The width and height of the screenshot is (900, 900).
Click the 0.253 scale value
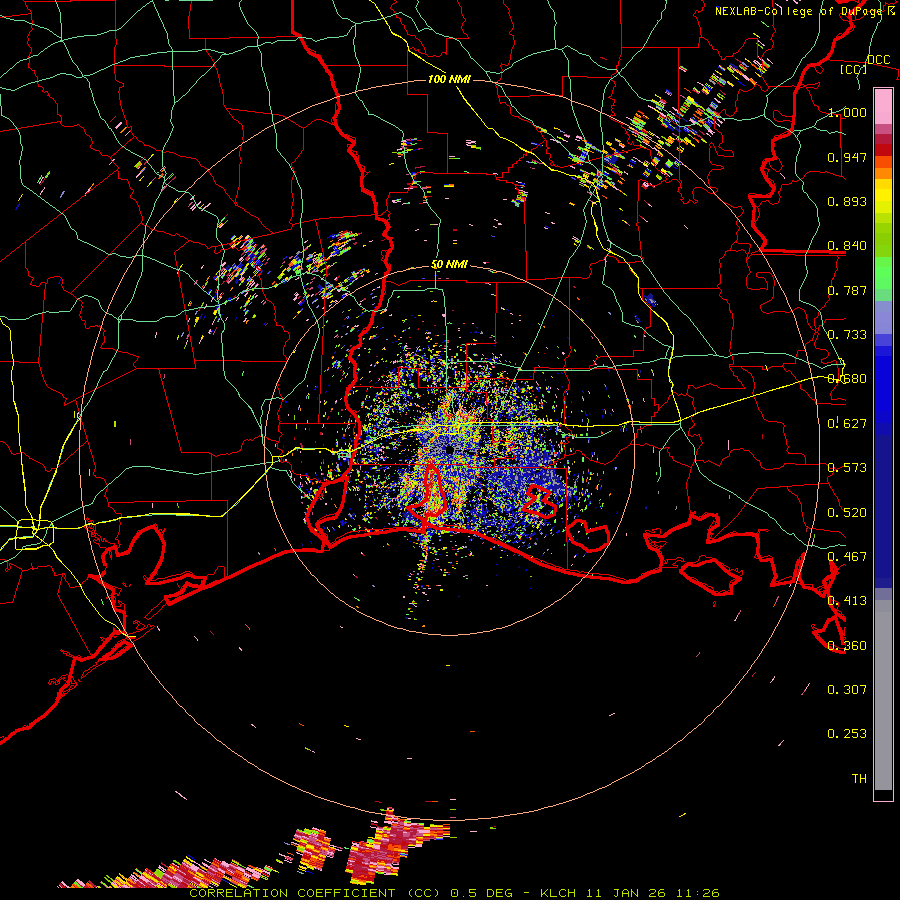(x=847, y=734)
